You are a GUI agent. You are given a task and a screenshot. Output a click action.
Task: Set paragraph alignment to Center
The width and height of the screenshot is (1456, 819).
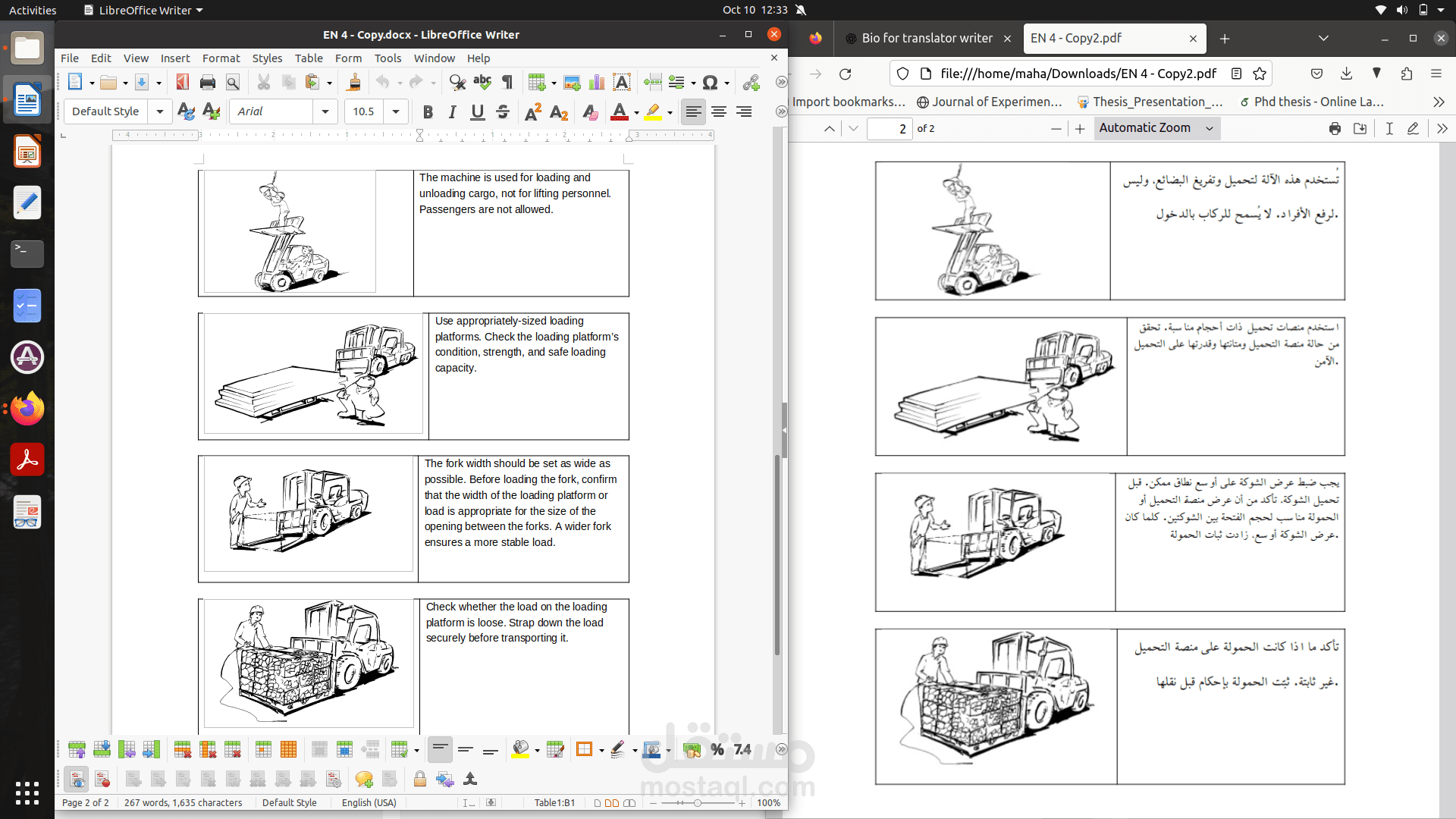719,112
